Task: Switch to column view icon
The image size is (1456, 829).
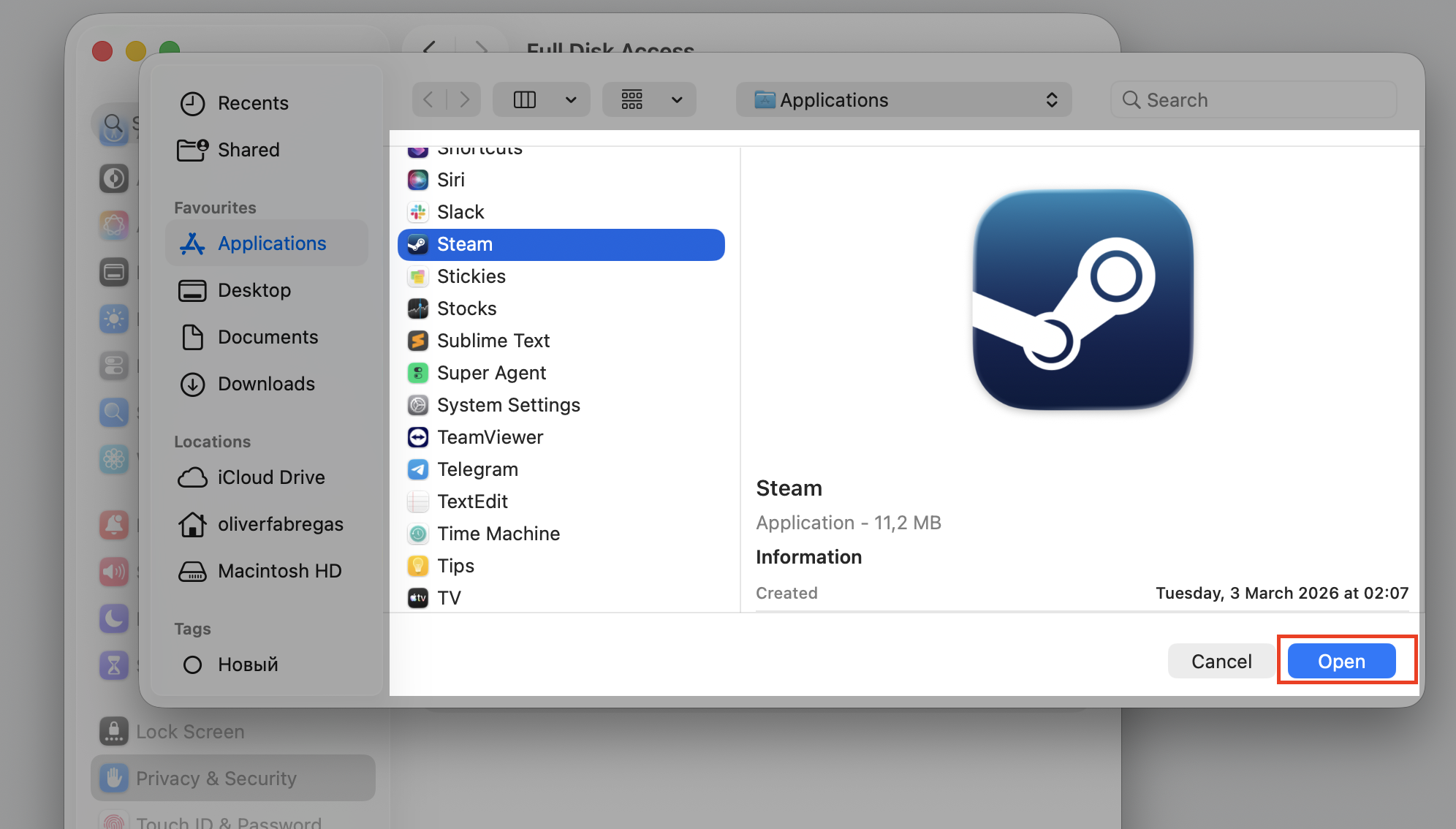Action: pos(525,99)
